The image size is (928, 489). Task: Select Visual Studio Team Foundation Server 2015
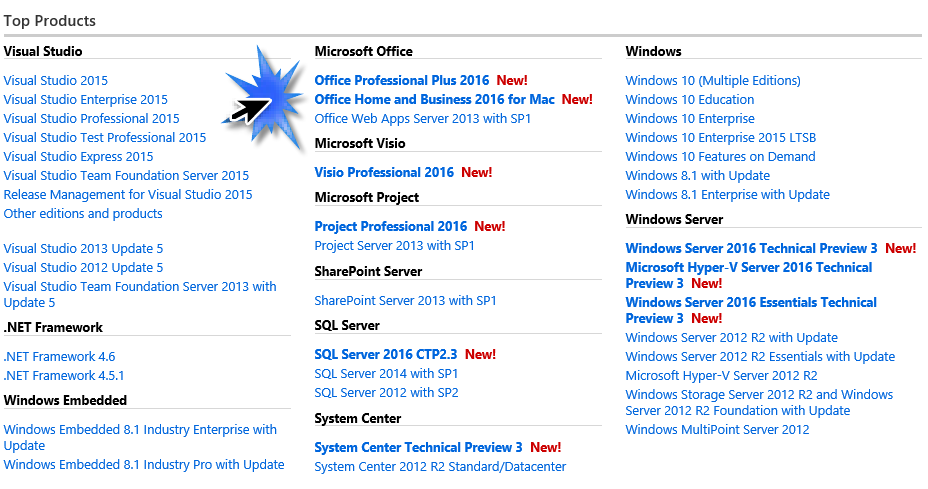pos(126,176)
